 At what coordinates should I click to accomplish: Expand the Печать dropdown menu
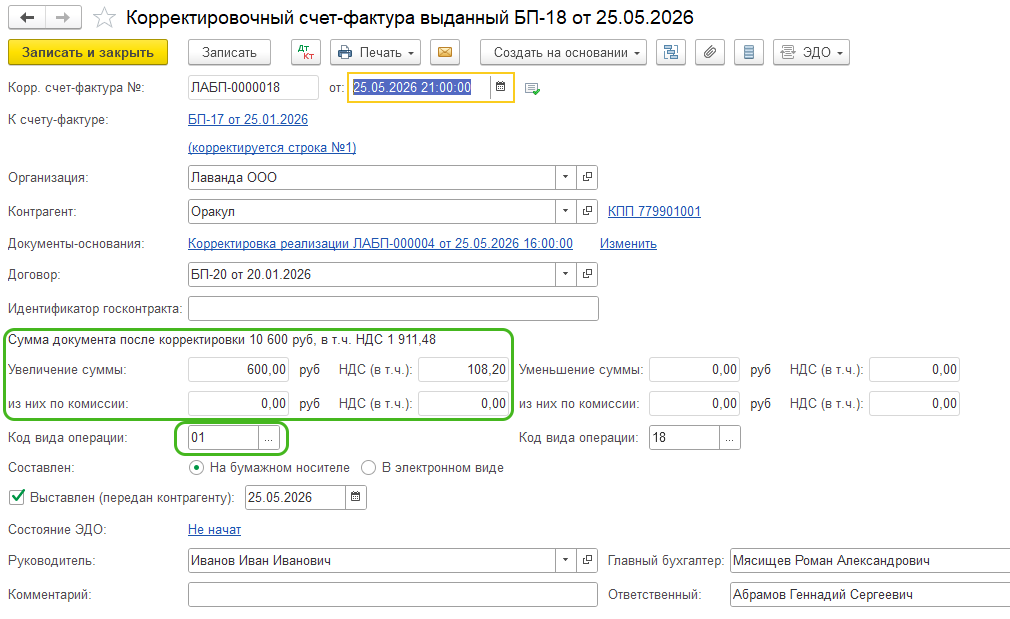(376, 52)
